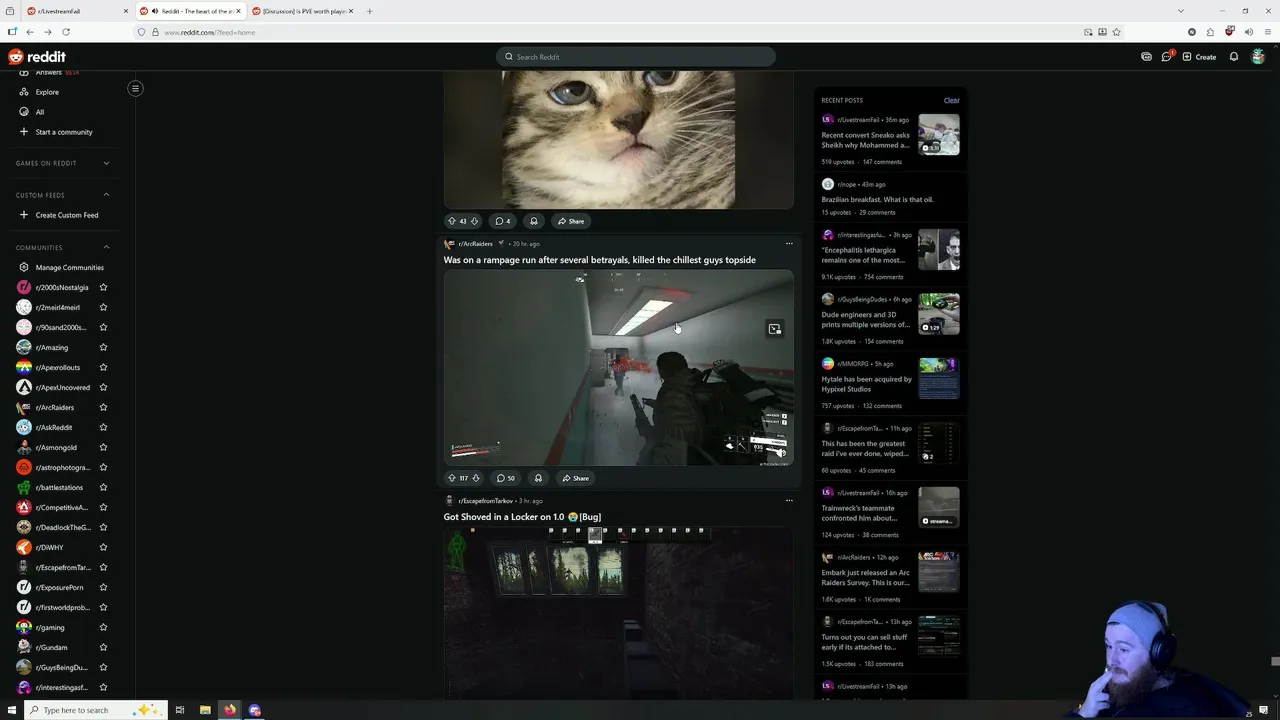
Task: Click the Create post button
Action: click(1199, 57)
